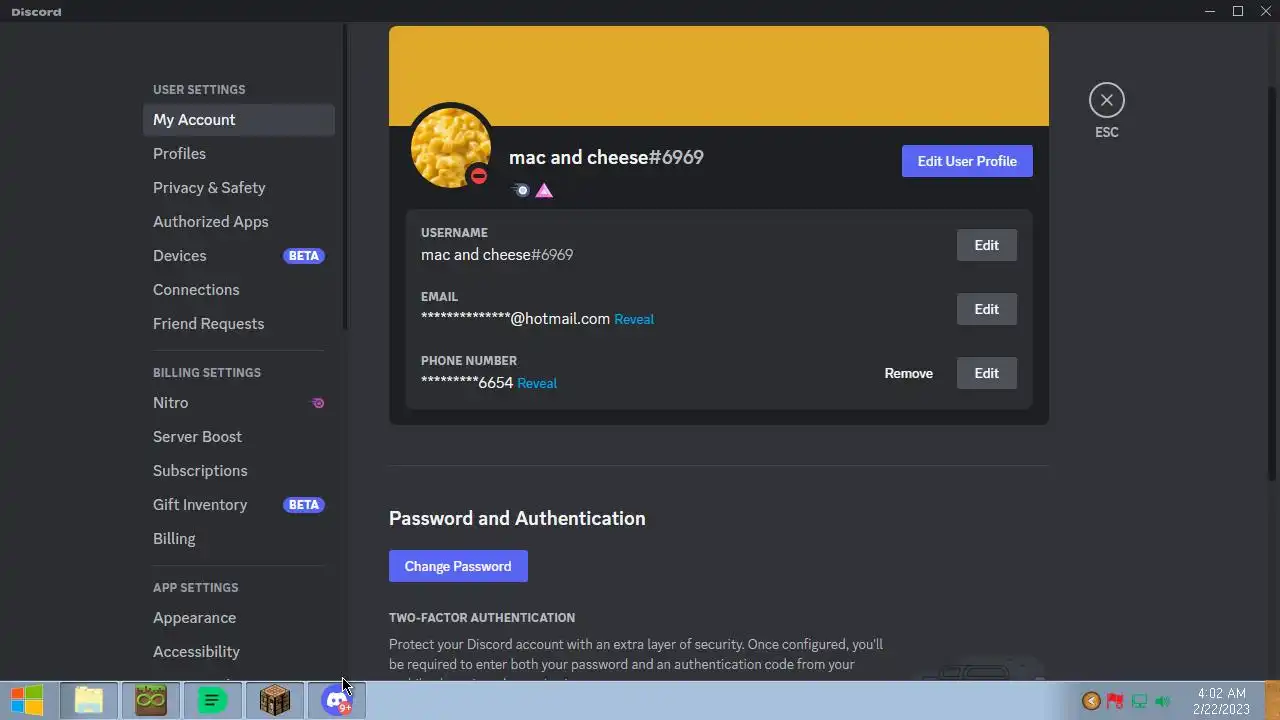Screen dimensions: 1280x720
Task: Click the BETA tag next to Gift Inventory
Action: [x=304, y=505]
